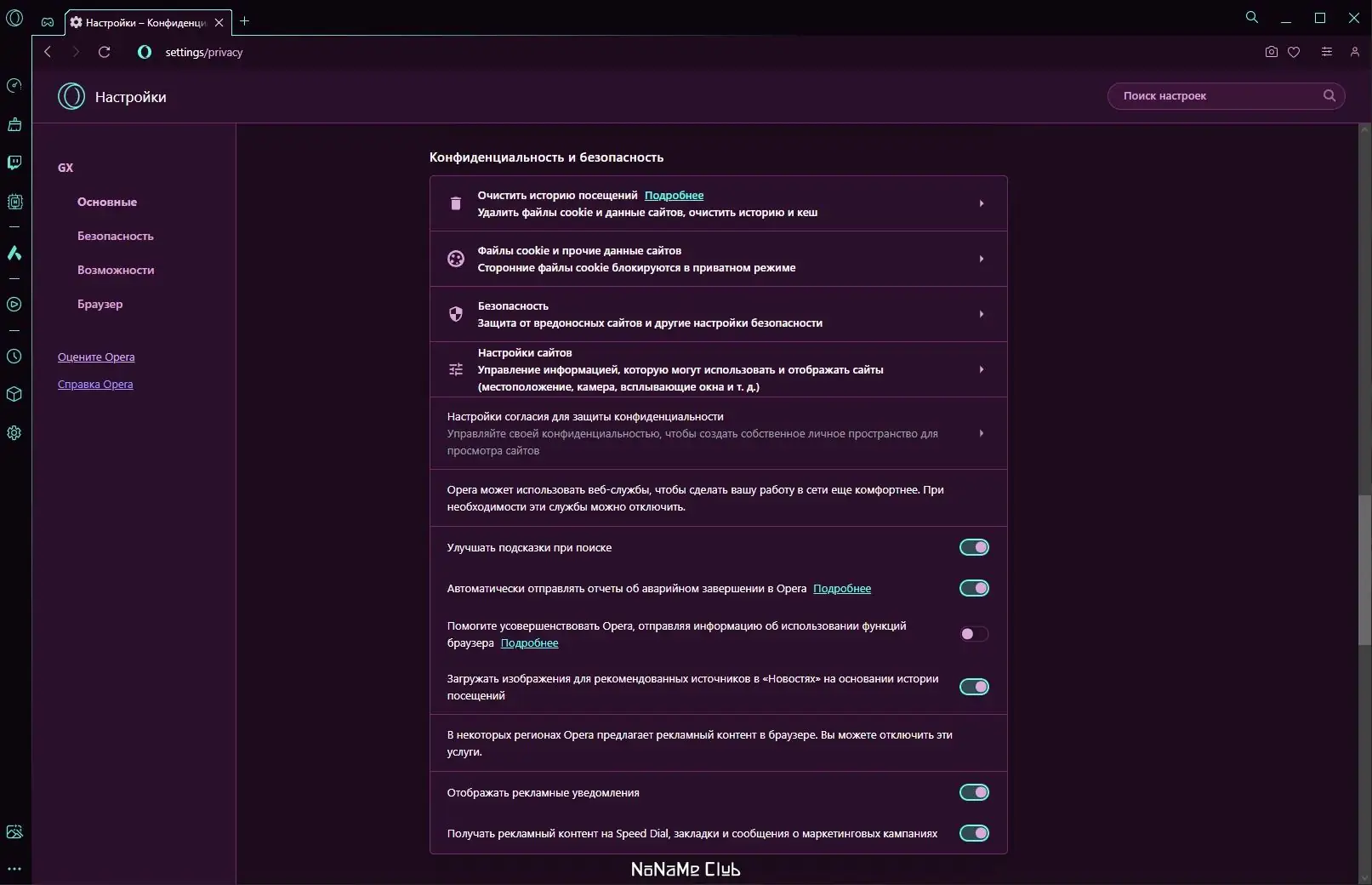Close the Настройки tab
Screen dimensions: 1372x885
(219, 22)
